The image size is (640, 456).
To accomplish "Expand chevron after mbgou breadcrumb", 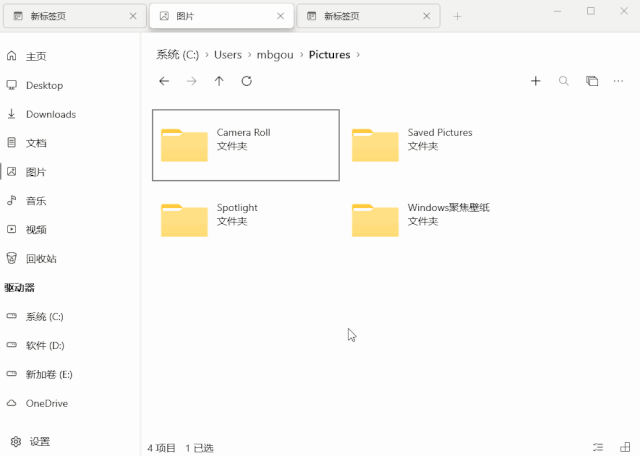I will 301,55.
